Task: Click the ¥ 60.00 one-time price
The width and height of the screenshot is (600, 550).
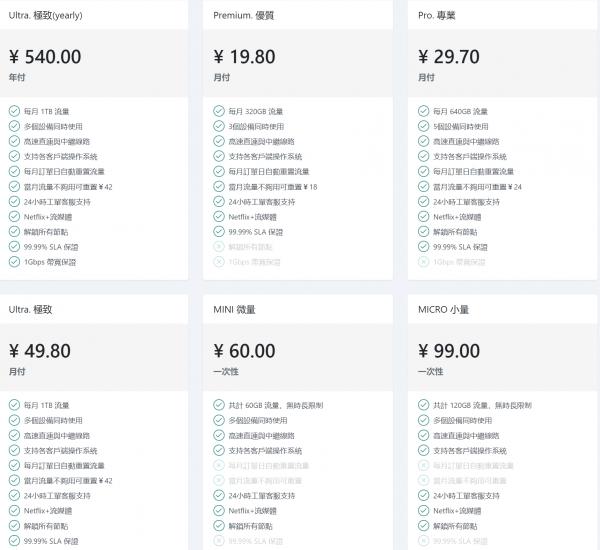Action: pyautogui.click(x=245, y=350)
